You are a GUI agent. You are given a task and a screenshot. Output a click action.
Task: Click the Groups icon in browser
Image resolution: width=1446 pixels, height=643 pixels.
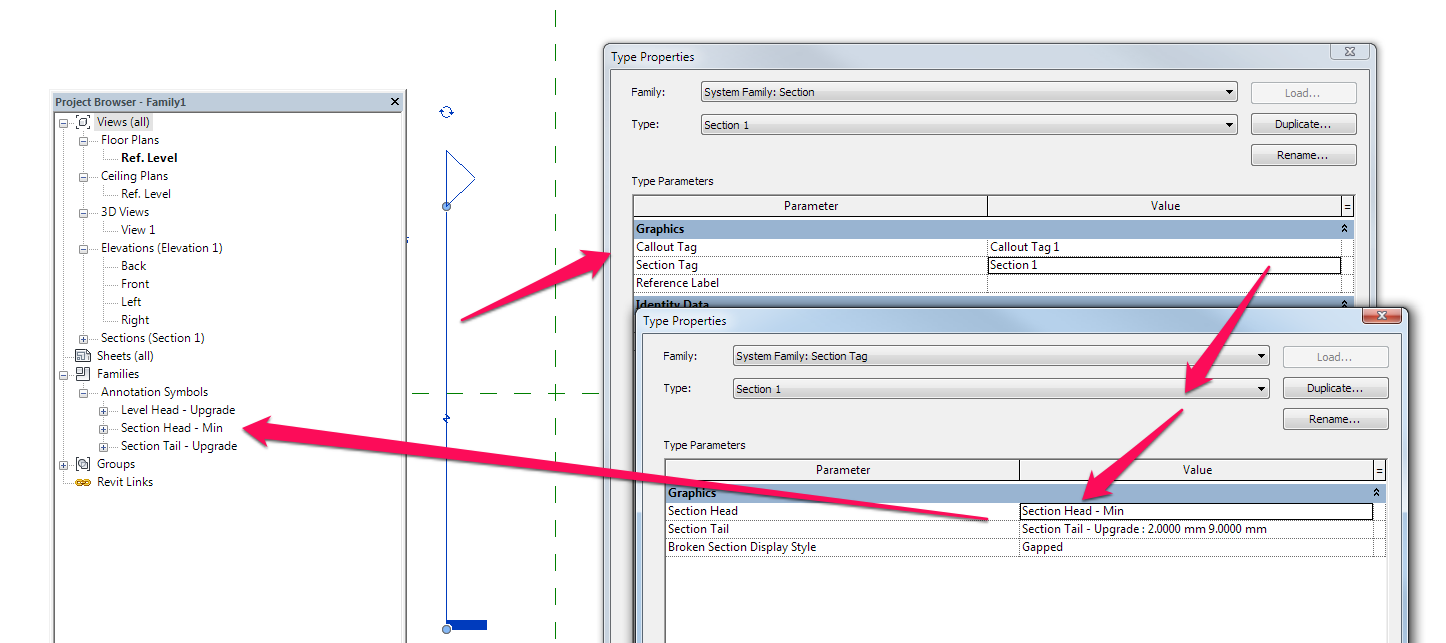pos(83,464)
